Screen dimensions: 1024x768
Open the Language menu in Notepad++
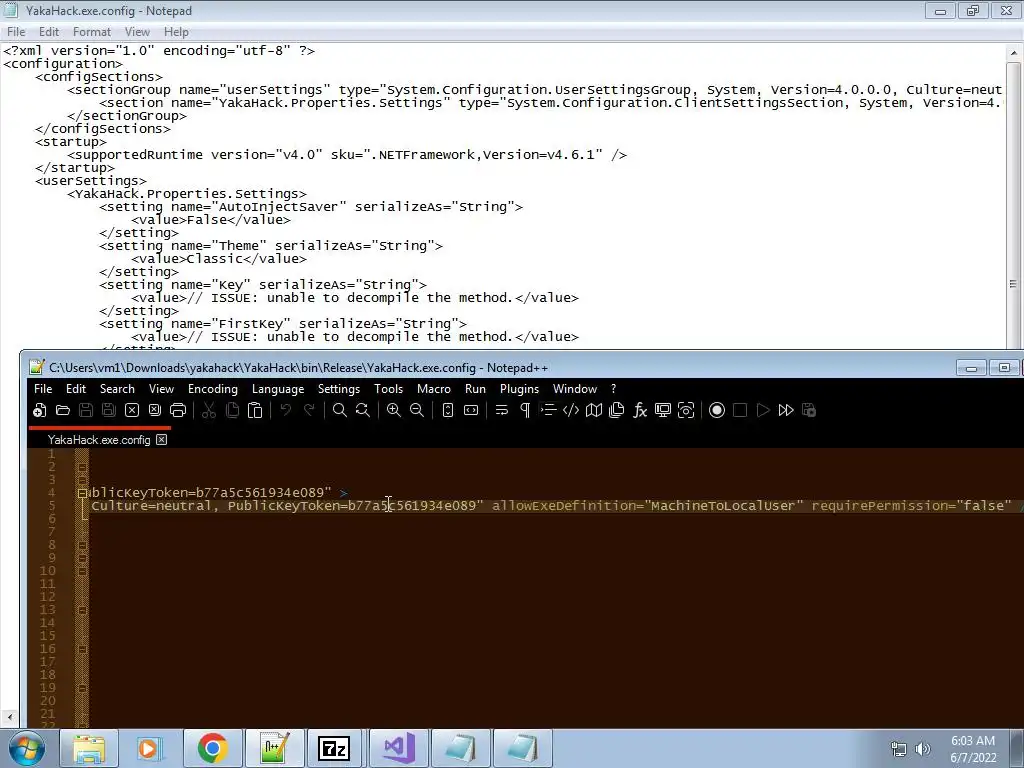tap(278, 389)
